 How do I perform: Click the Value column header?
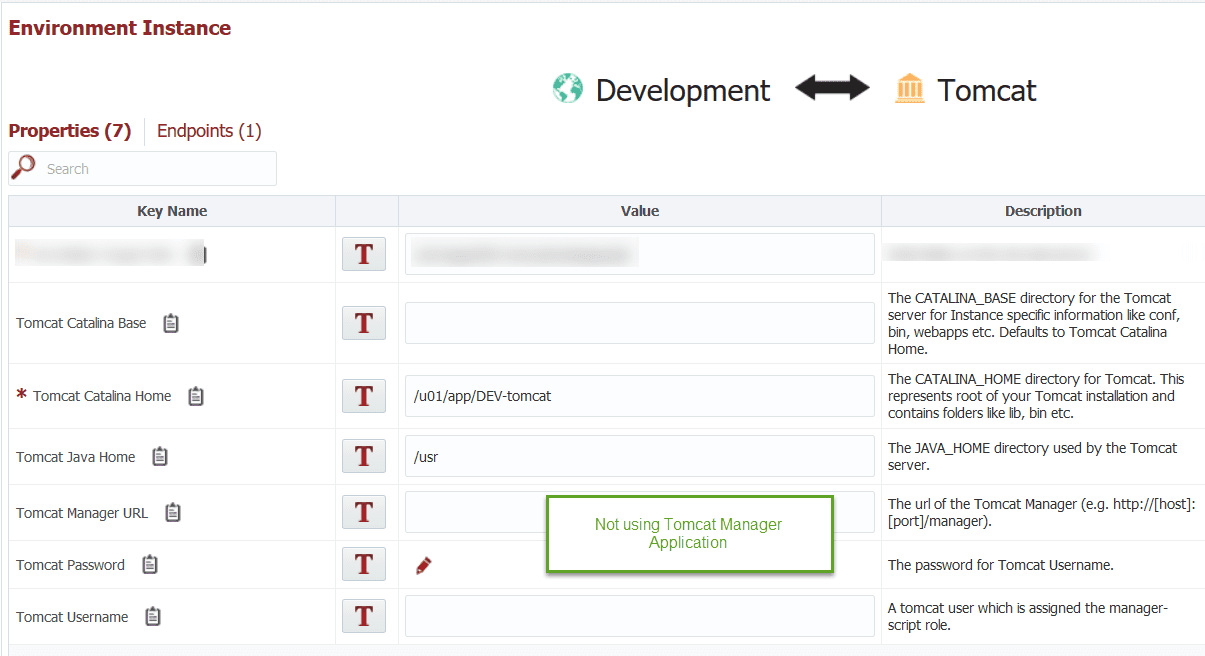click(640, 211)
